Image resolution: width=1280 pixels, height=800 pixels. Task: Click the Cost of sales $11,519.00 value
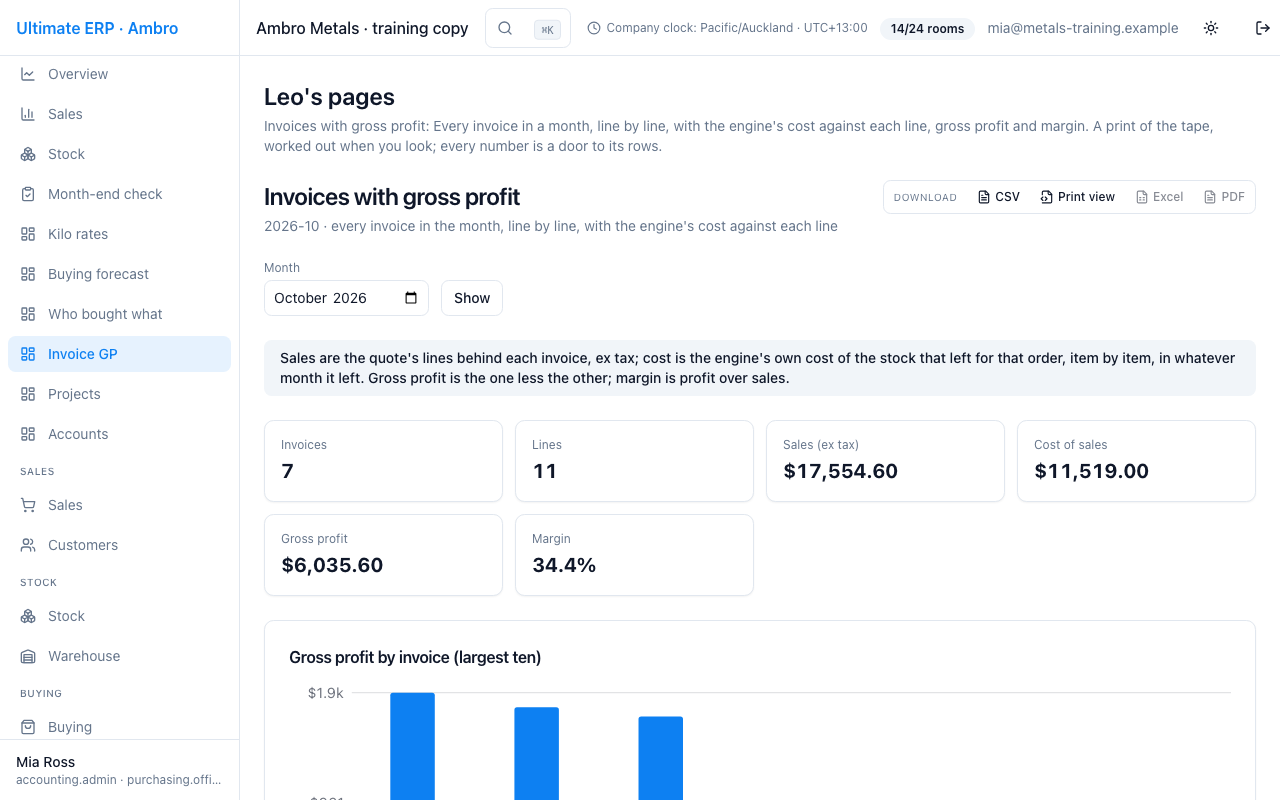[x=1091, y=471]
